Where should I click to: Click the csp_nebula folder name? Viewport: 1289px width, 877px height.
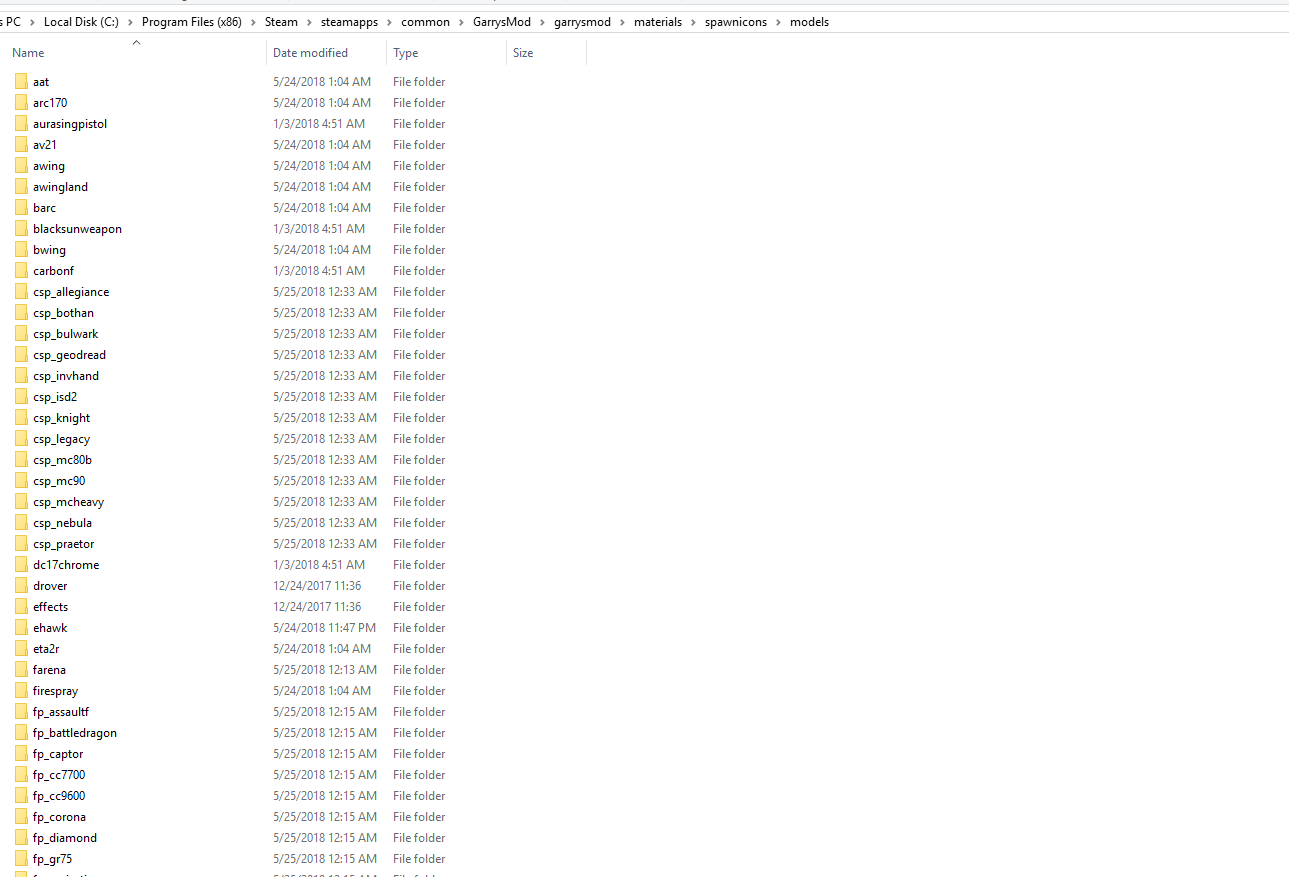[62, 523]
